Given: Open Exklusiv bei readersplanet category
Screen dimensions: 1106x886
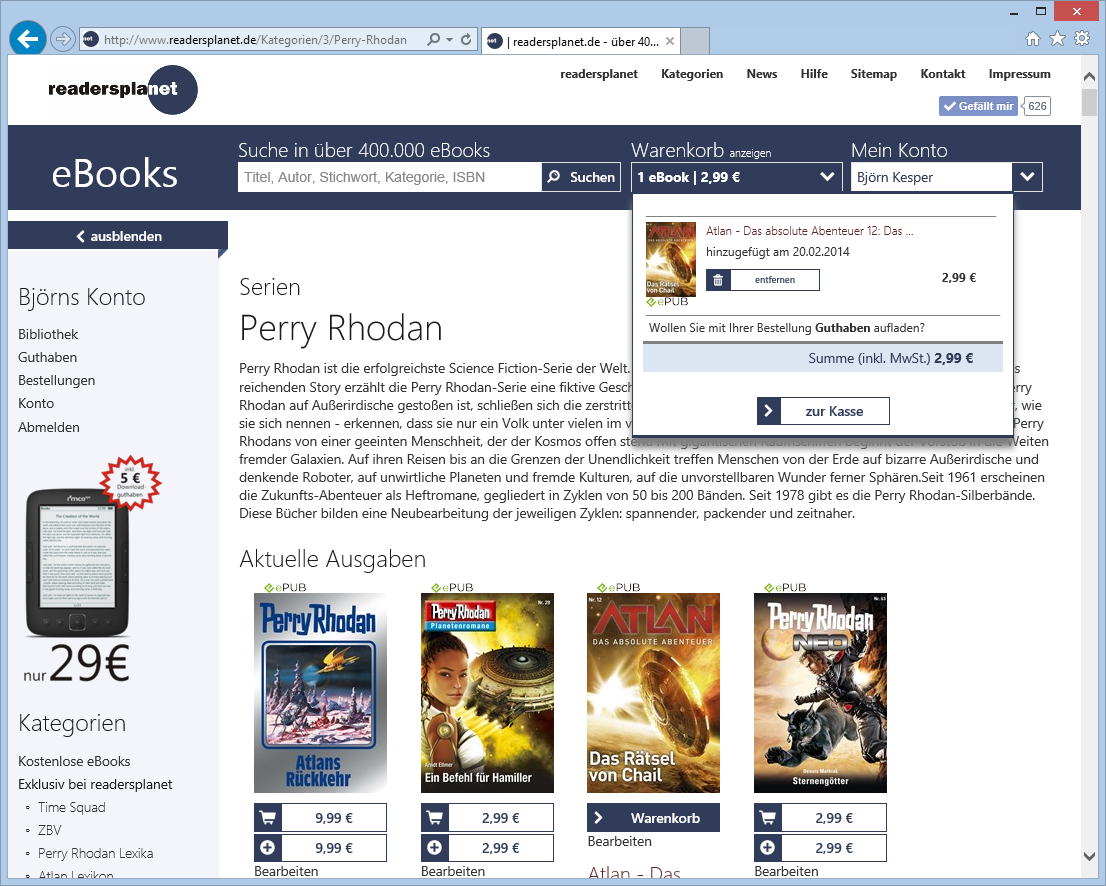Looking at the screenshot, I should point(95,784).
